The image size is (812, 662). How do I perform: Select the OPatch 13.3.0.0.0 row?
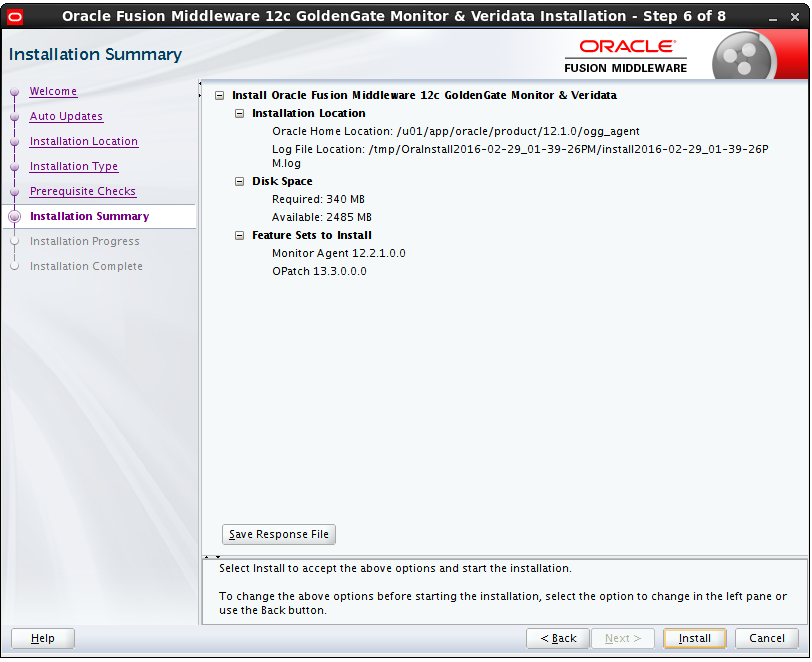[x=319, y=271]
